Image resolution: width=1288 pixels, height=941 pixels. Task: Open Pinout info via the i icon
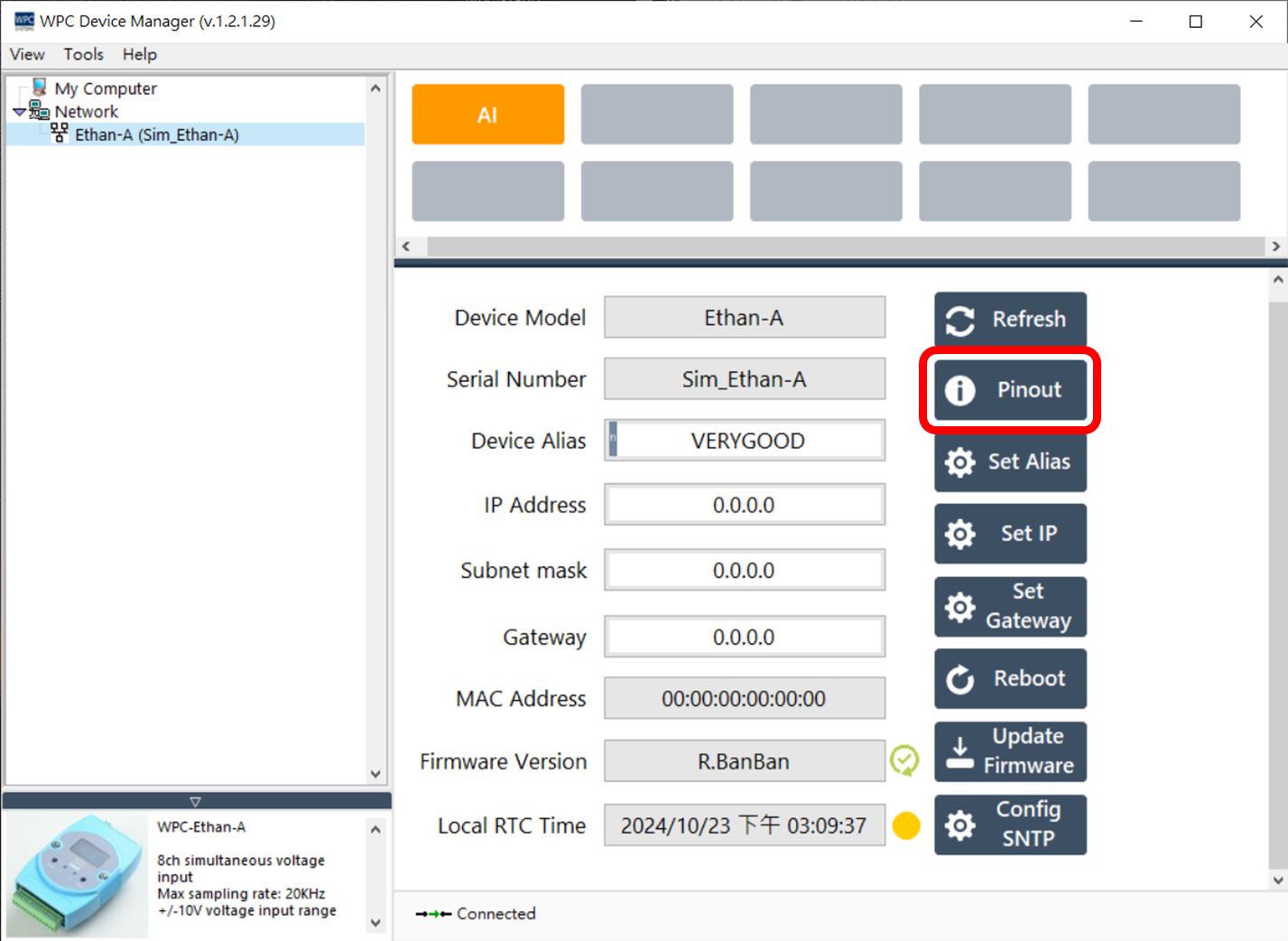[x=959, y=390]
